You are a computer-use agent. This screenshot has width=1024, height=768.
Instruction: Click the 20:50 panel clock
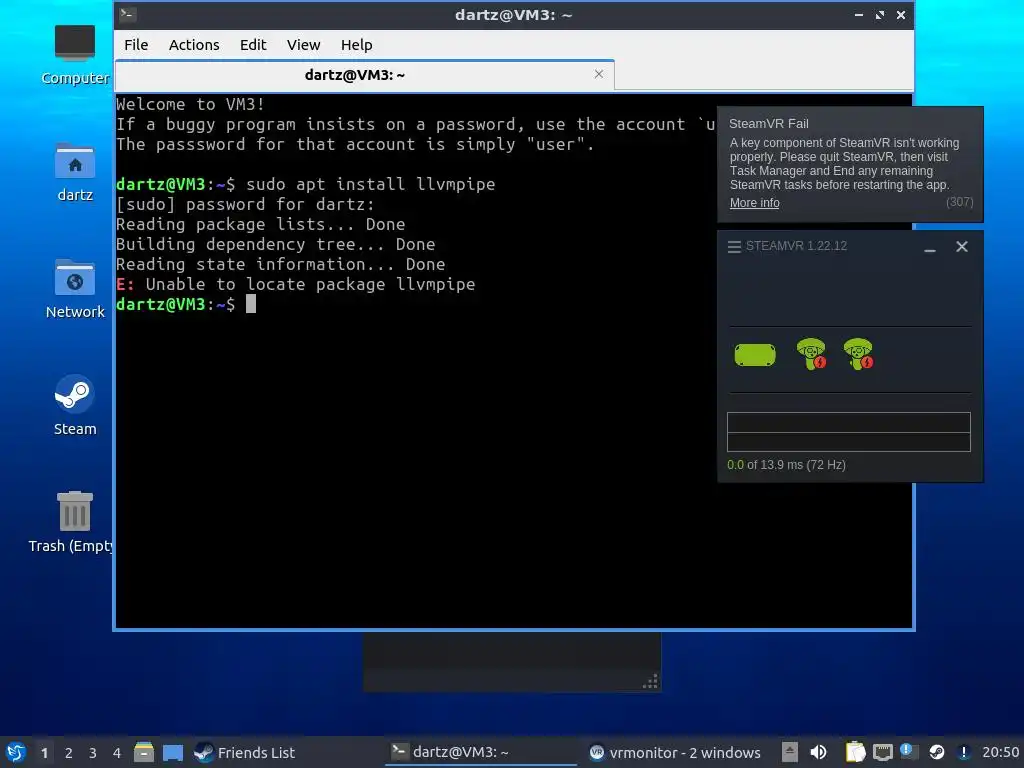click(1000, 752)
